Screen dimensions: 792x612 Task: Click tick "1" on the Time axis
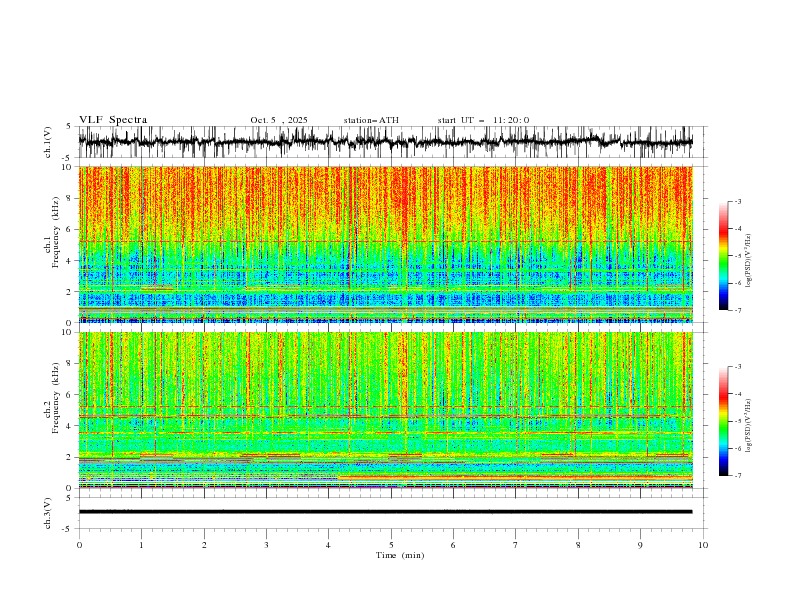pos(141,545)
